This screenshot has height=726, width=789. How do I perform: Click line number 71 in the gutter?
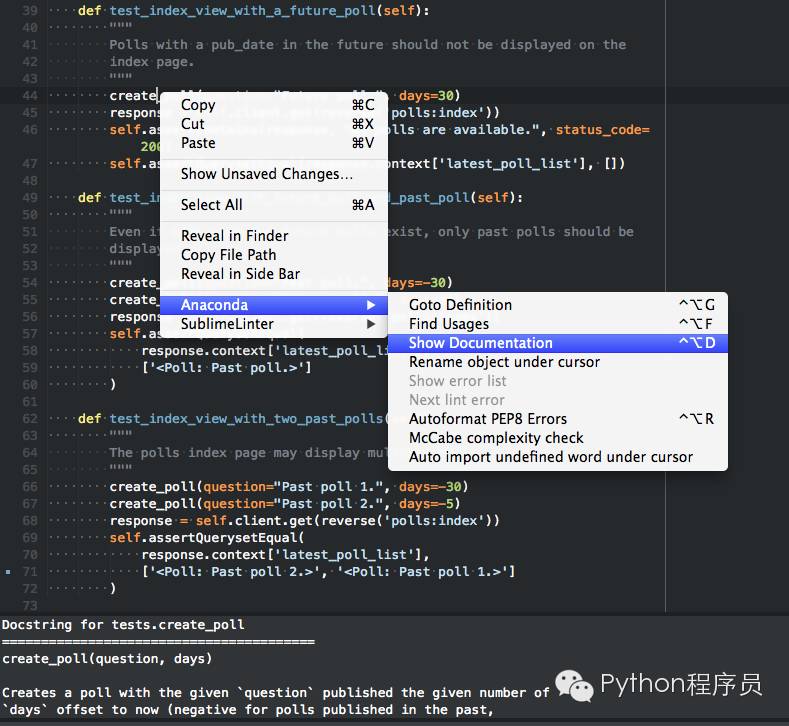(x=30, y=572)
